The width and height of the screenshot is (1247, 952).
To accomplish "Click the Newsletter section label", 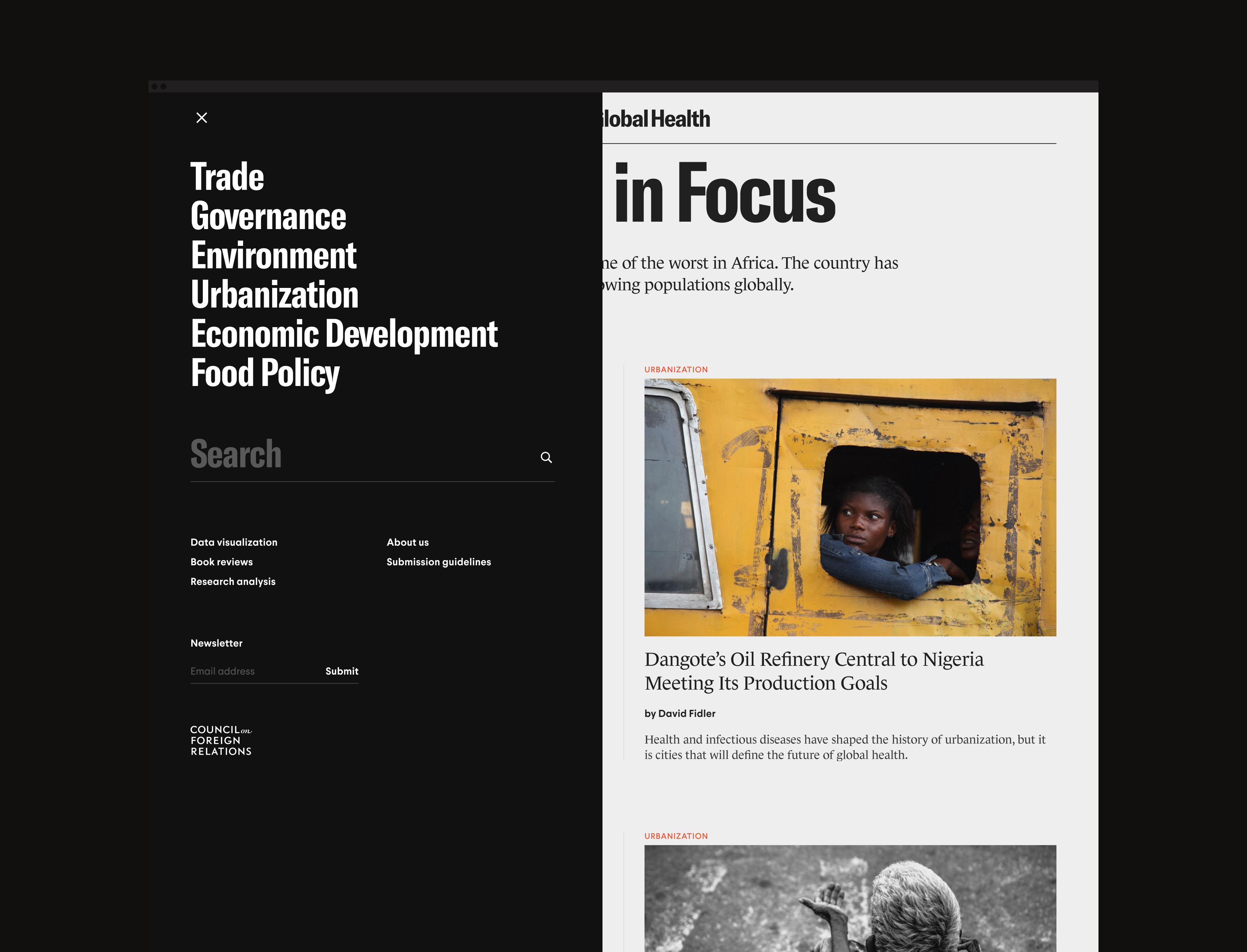I will pos(216,644).
